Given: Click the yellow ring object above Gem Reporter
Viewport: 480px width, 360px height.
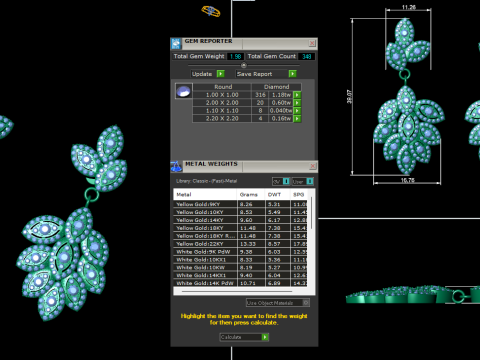Looking at the screenshot, I should tap(211, 11).
